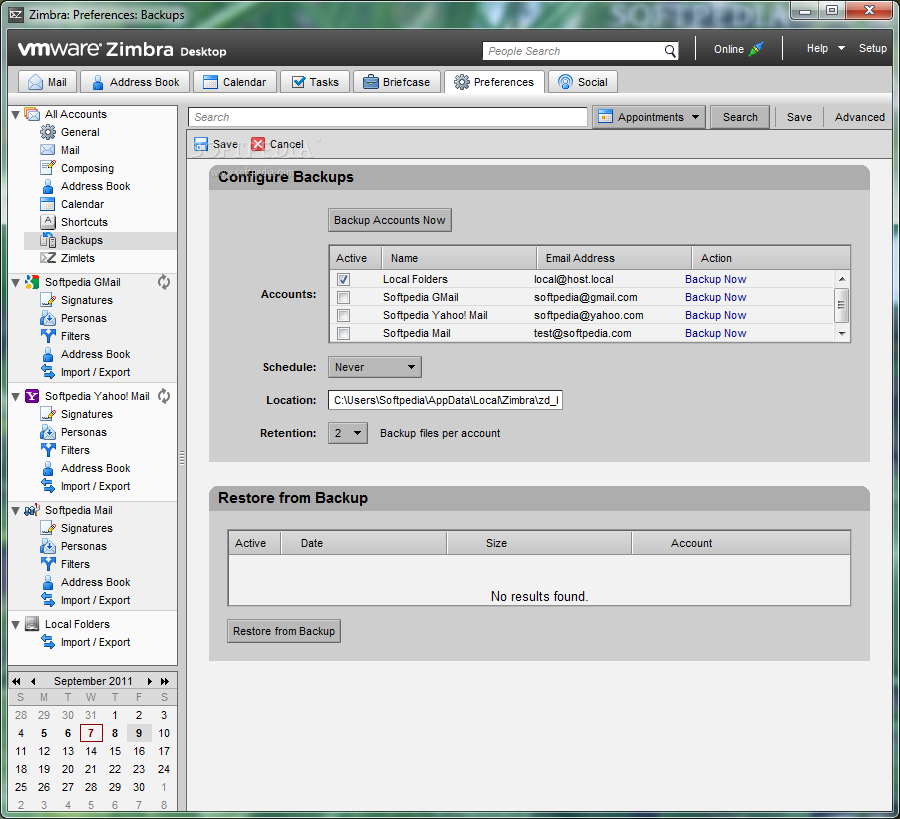The height and width of the screenshot is (819, 900).
Task: Uncheck the Local Folders active checkbox
Action: [x=343, y=280]
